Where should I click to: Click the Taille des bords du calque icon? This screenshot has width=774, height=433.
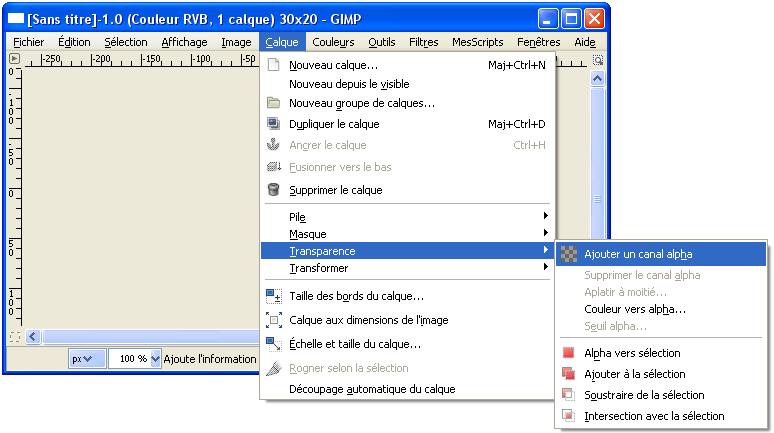[274, 296]
